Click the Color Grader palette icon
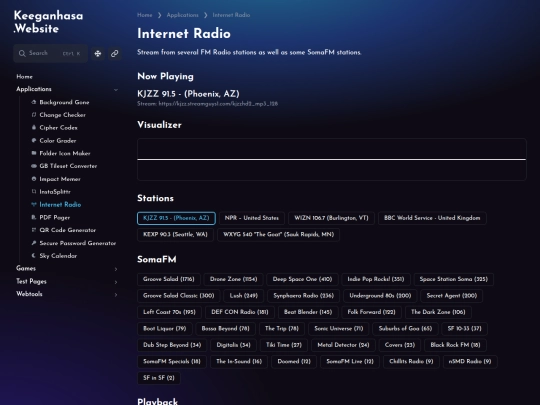 tap(34, 140)
